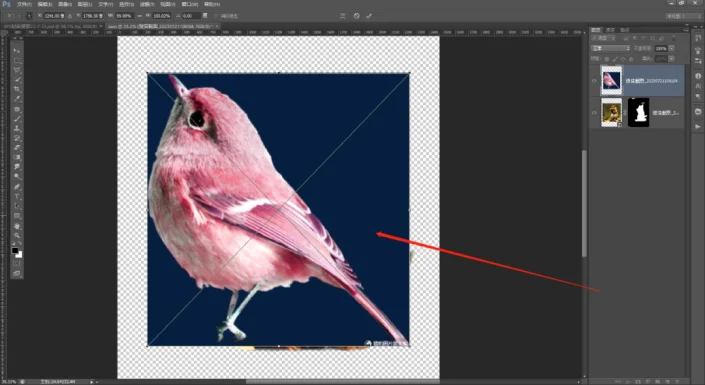Click the canvas vertical scrollbar
Viewport: 705px width, 385px height.
click(x=585, y=203)
